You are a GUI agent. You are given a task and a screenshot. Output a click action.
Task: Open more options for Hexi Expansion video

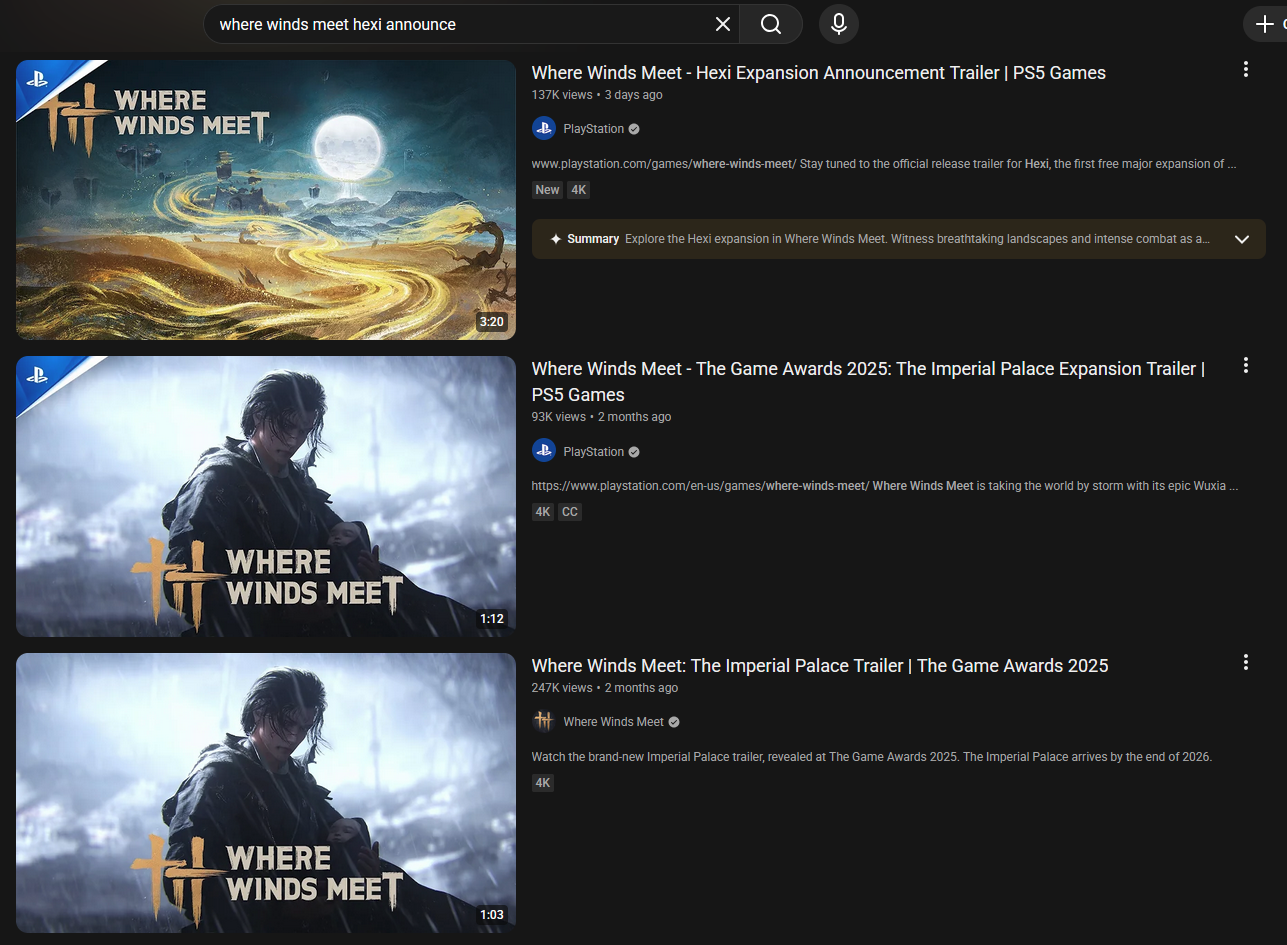click(x=1246, y=69)
